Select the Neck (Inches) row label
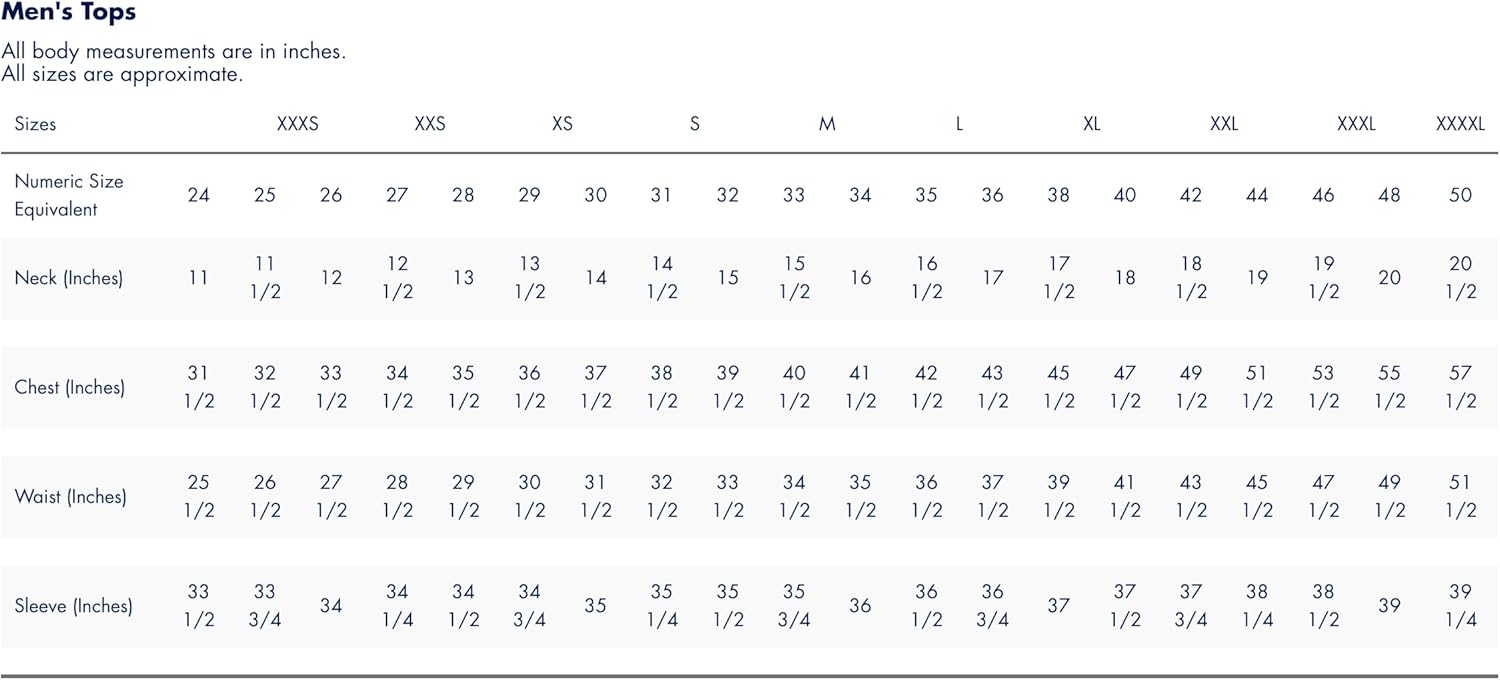The height and width of the screenshot is (680, 1500). point(69,278)
